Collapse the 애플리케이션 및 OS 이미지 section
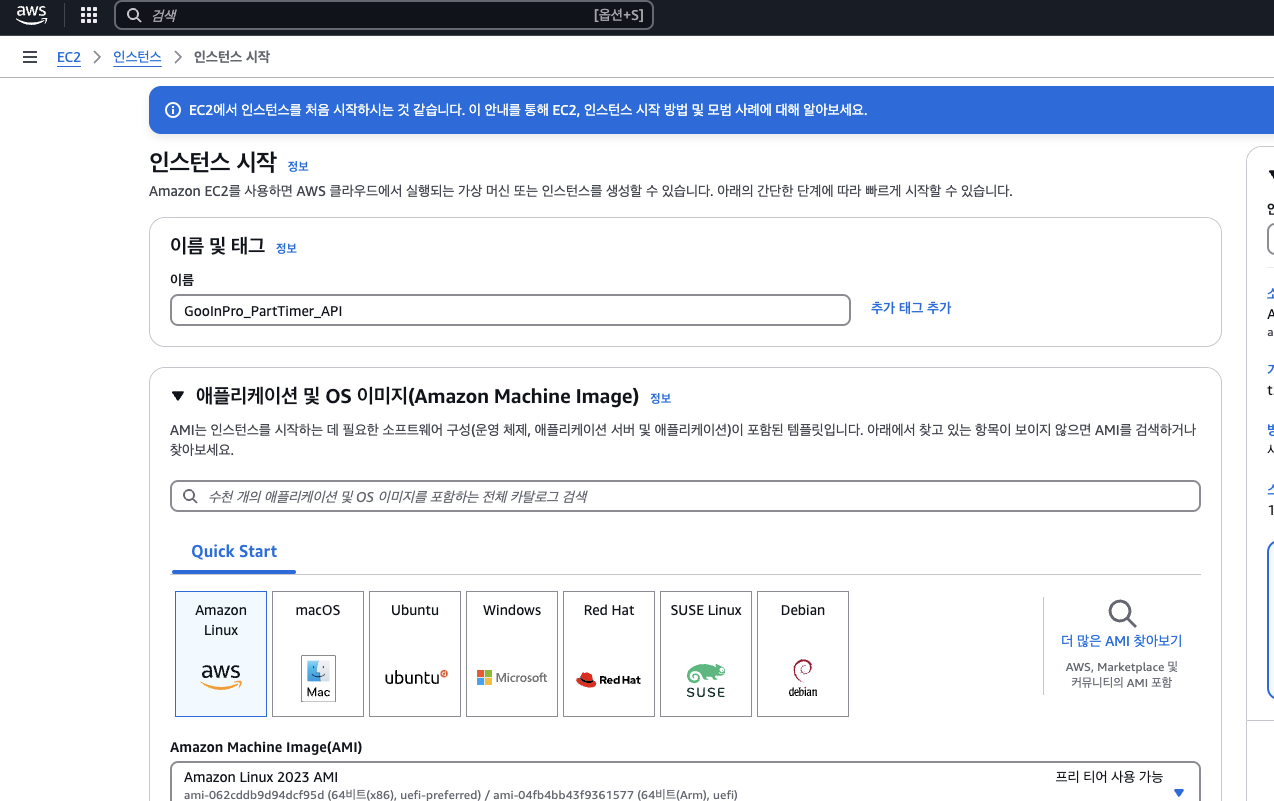This screenshot has height=801, width=1274. [x=178, y=397]
